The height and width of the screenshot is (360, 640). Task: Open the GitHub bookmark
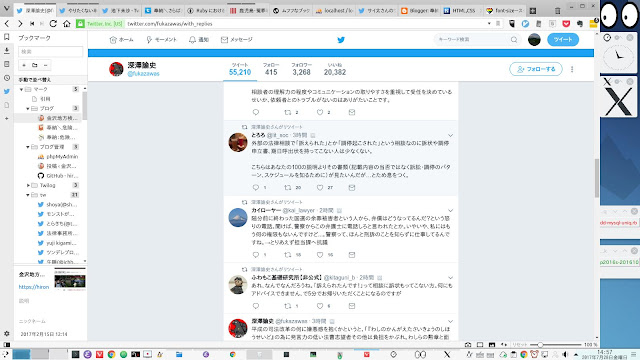coord(58,176)
